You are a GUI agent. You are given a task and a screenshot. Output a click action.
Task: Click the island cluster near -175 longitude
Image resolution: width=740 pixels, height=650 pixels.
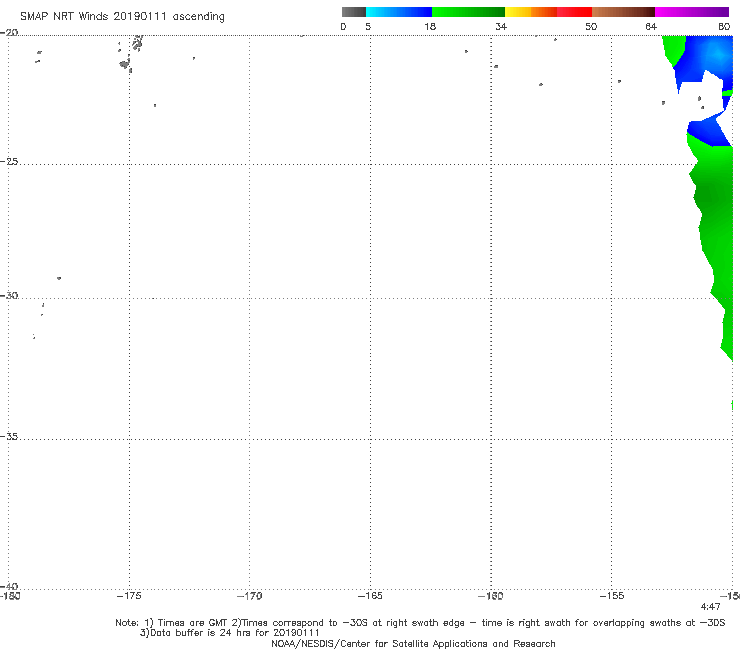click(131, 54)
